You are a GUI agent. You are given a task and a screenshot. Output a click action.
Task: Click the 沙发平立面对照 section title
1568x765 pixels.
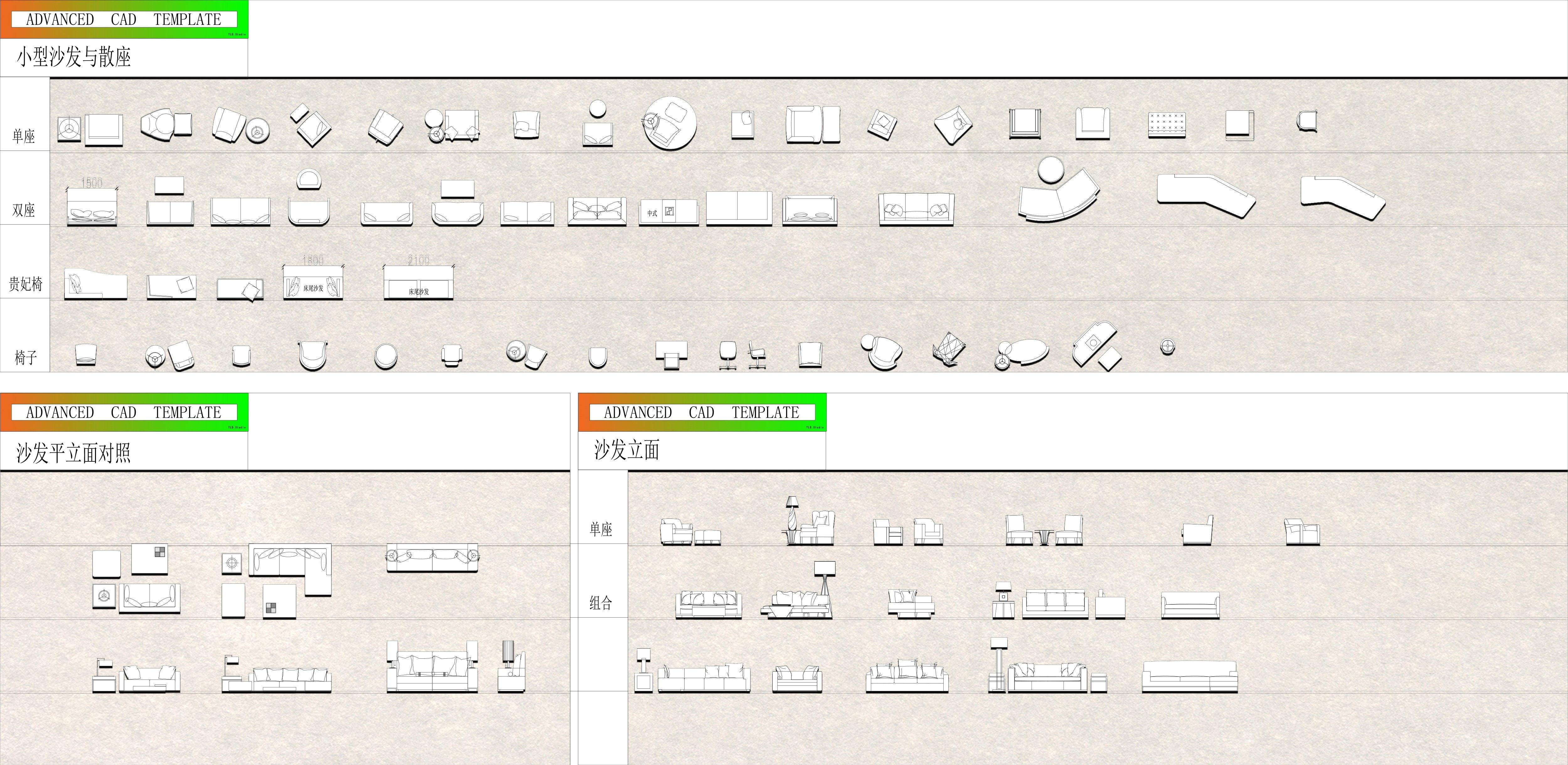[x=74, y=452]
